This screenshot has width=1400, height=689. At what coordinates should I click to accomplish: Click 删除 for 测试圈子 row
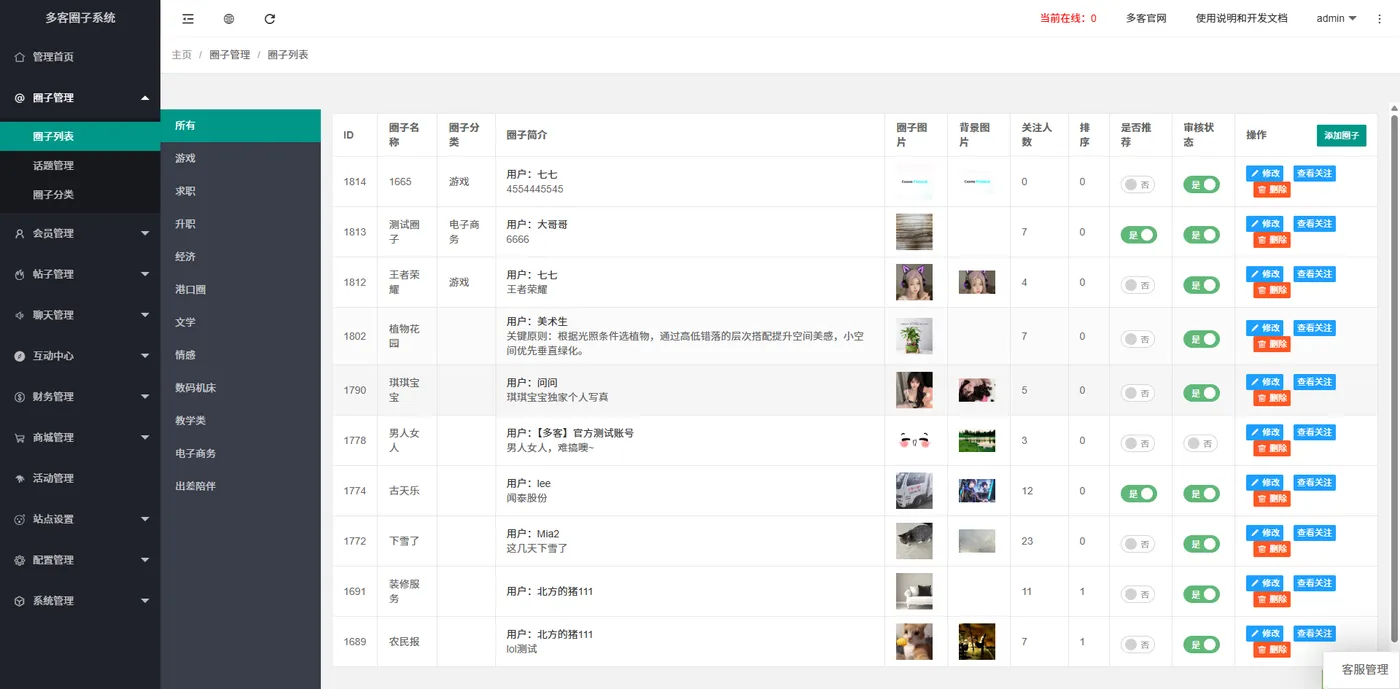tap(1272, 240)
